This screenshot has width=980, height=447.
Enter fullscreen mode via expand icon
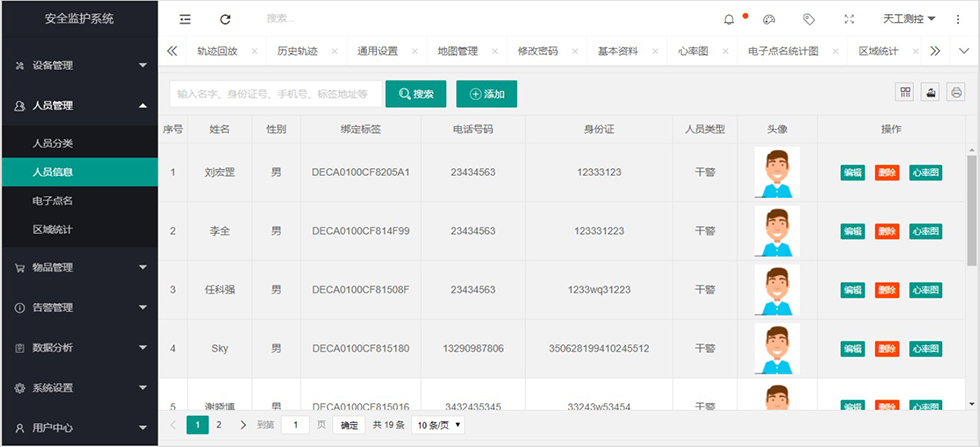tap(849, 19)
